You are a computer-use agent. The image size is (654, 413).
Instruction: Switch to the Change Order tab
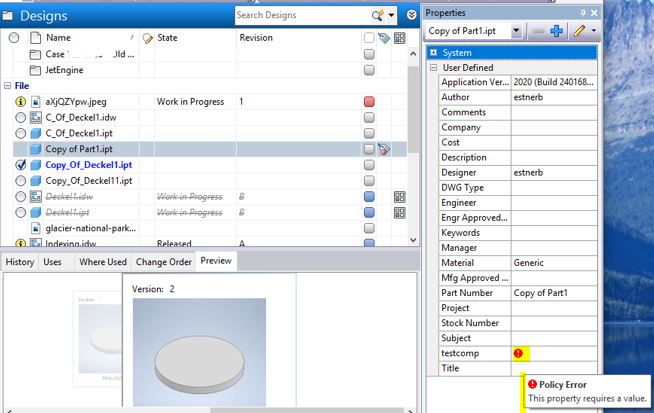[164, 262]
